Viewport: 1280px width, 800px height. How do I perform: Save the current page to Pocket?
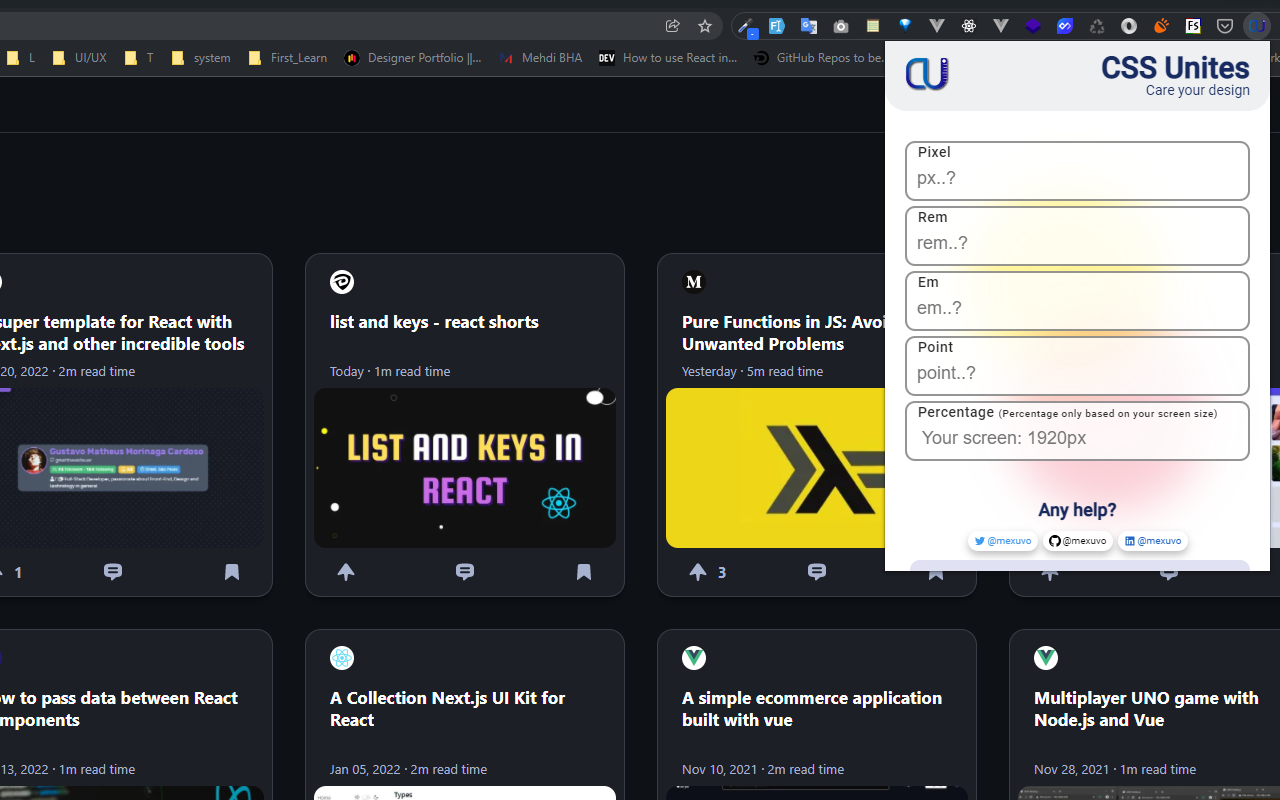tap(1225, 26)
